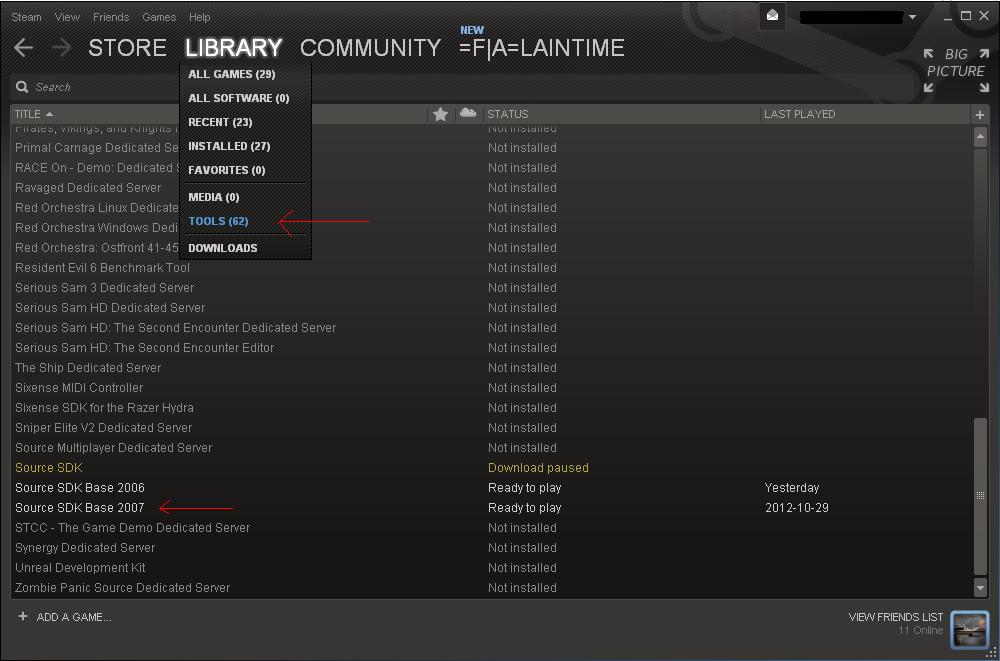Select Sixense MIDI Controller
1000x661 pixels.
79,387
